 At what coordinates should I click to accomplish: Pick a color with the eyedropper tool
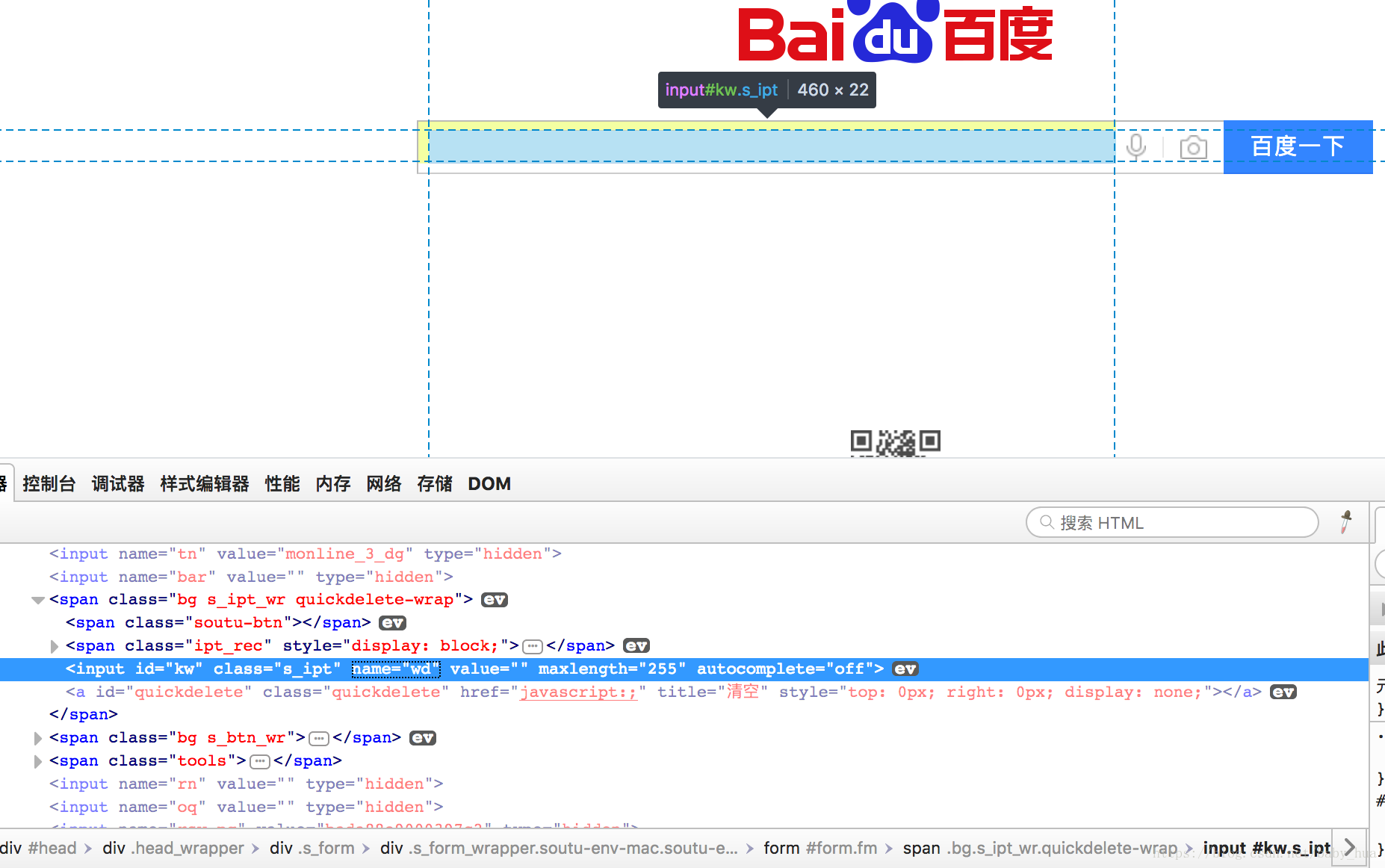point(1346,522)
